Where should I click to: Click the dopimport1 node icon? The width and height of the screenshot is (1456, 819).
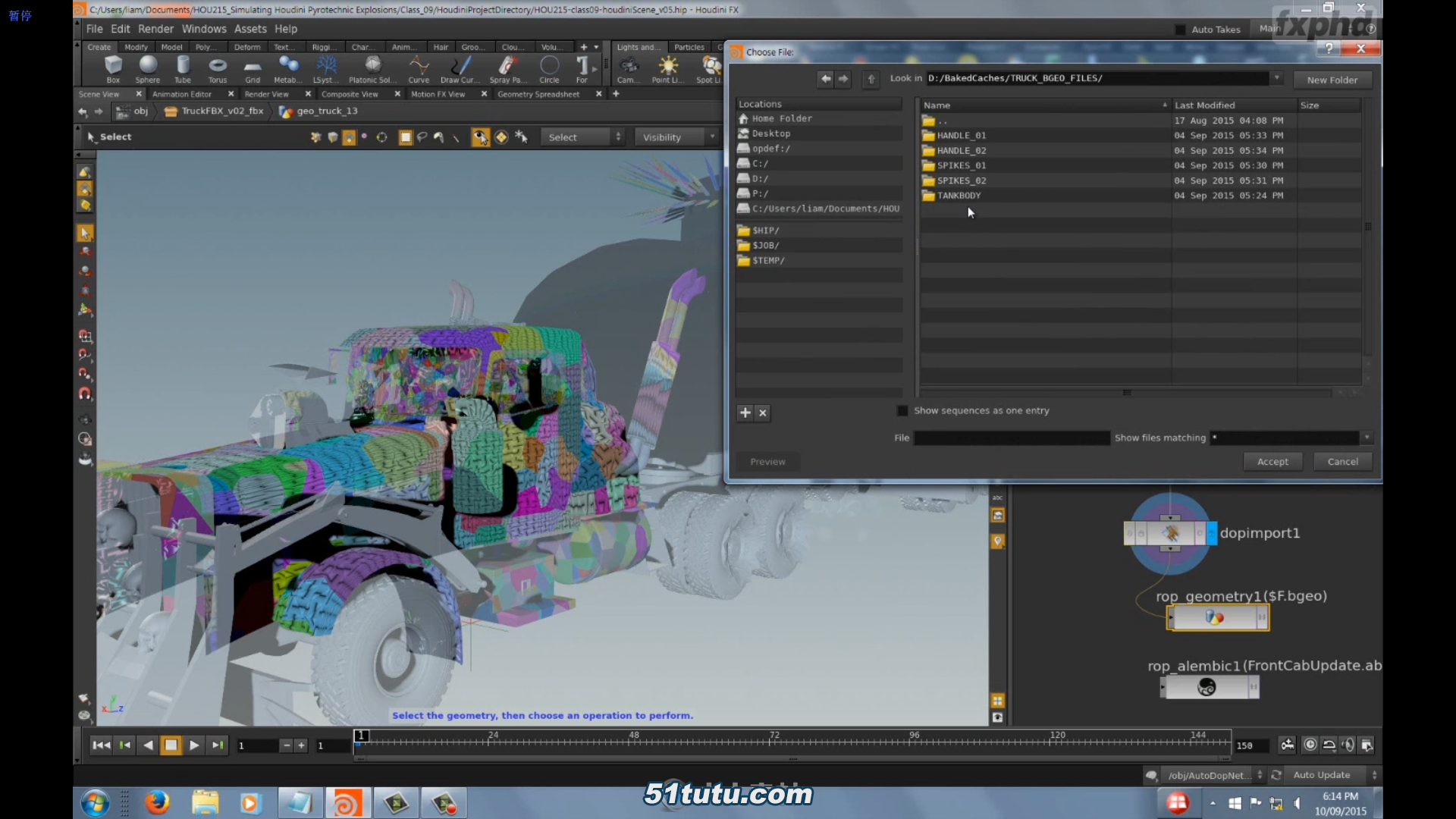(x=1170, y=533)
